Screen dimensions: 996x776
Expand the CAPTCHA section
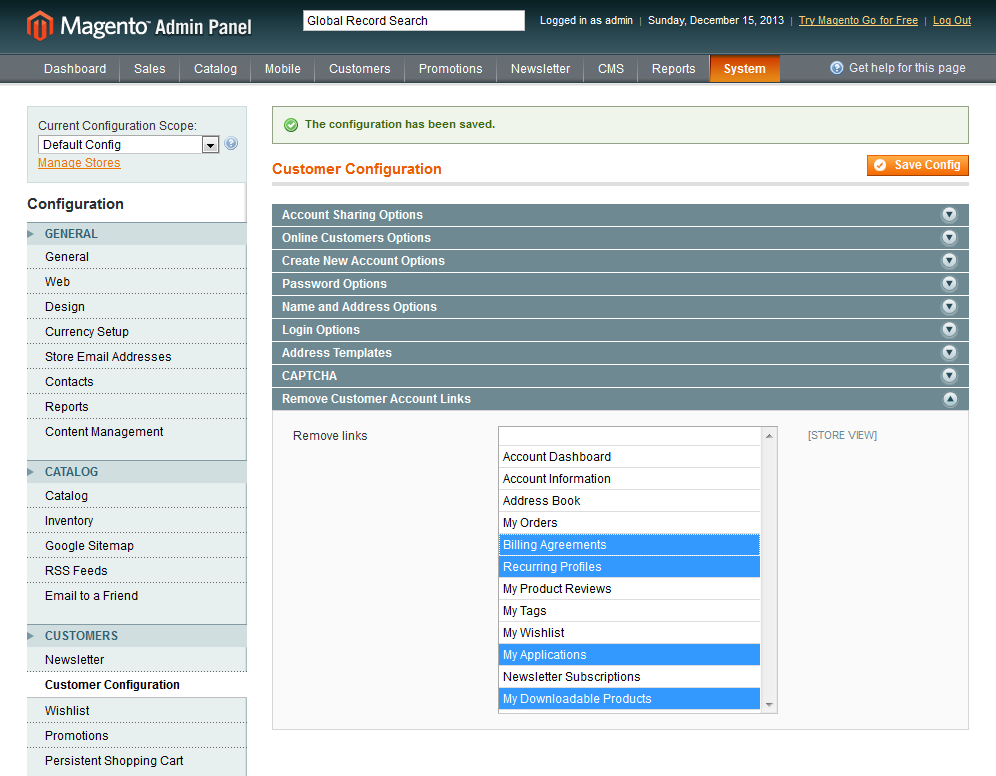(x=620, y=375)
